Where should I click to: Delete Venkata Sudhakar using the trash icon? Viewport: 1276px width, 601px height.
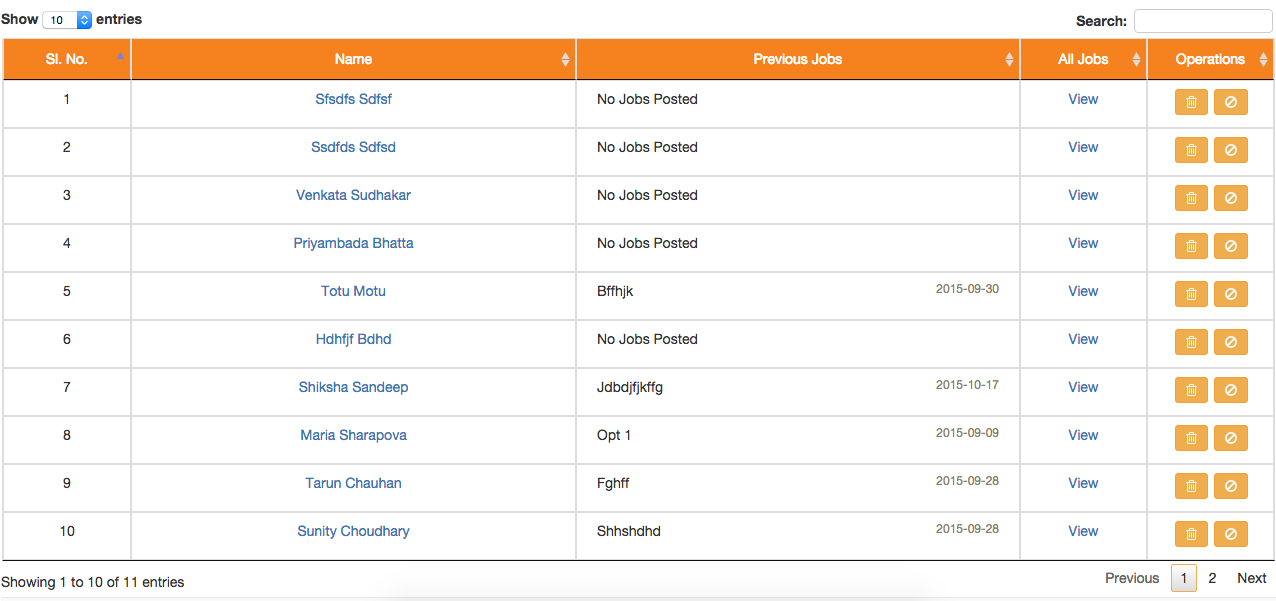[1191, 198]
